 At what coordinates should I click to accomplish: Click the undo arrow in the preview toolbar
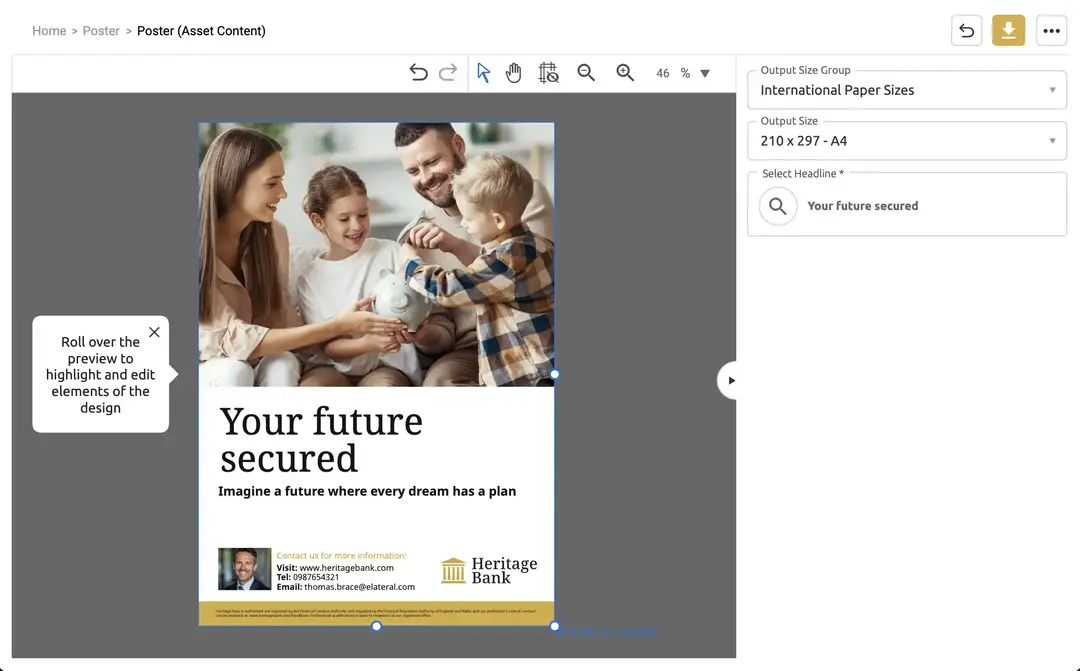[x=418, y=72]
